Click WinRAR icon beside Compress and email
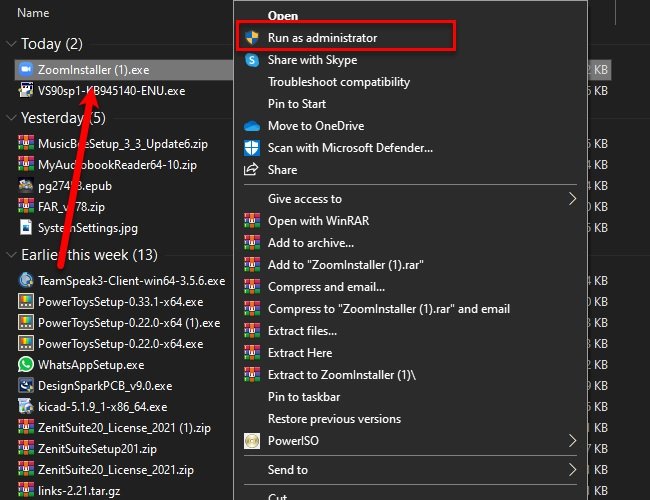This screenshot has width=650, height=500. 252,287
